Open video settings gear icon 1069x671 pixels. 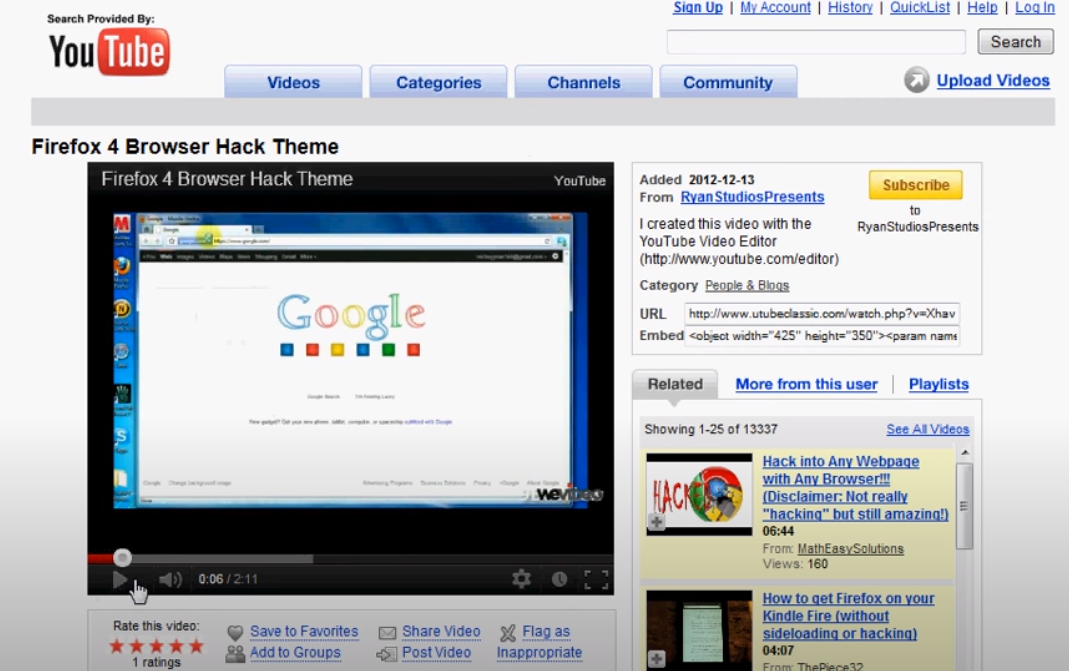(521, 579)
